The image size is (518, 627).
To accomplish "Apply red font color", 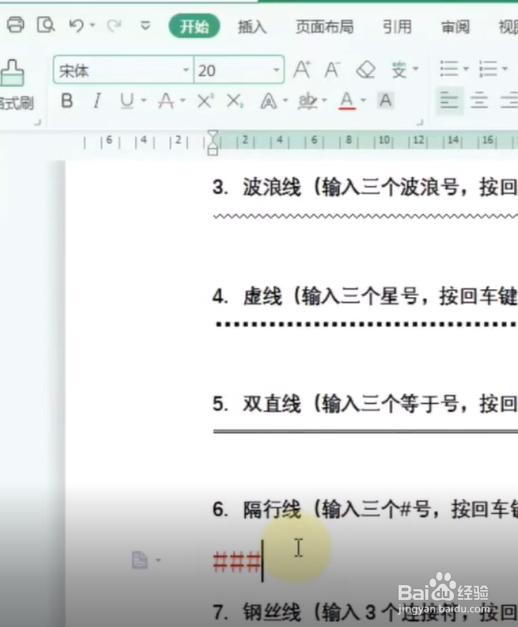I will 347,101.
